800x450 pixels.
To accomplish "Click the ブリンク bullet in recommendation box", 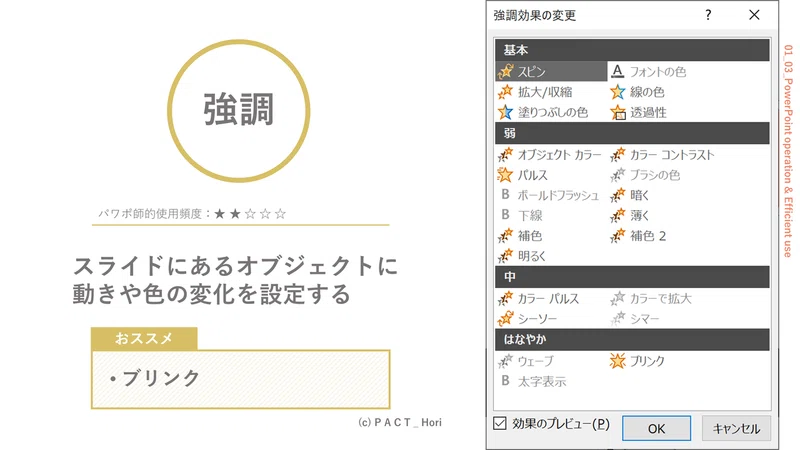I will [x=155, y=378].
